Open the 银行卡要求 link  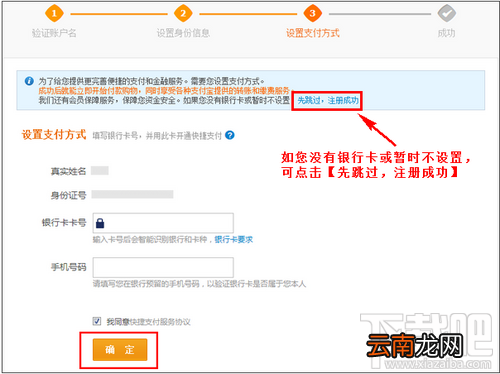coord(234,239)
